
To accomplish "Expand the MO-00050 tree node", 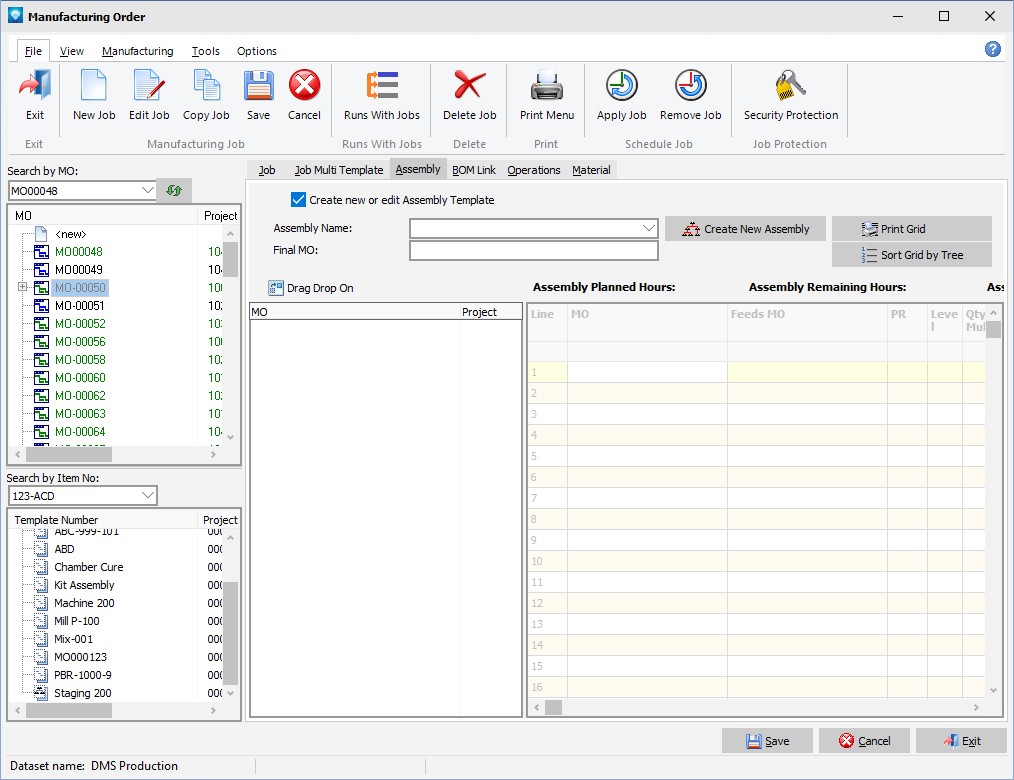I will 23,287.
